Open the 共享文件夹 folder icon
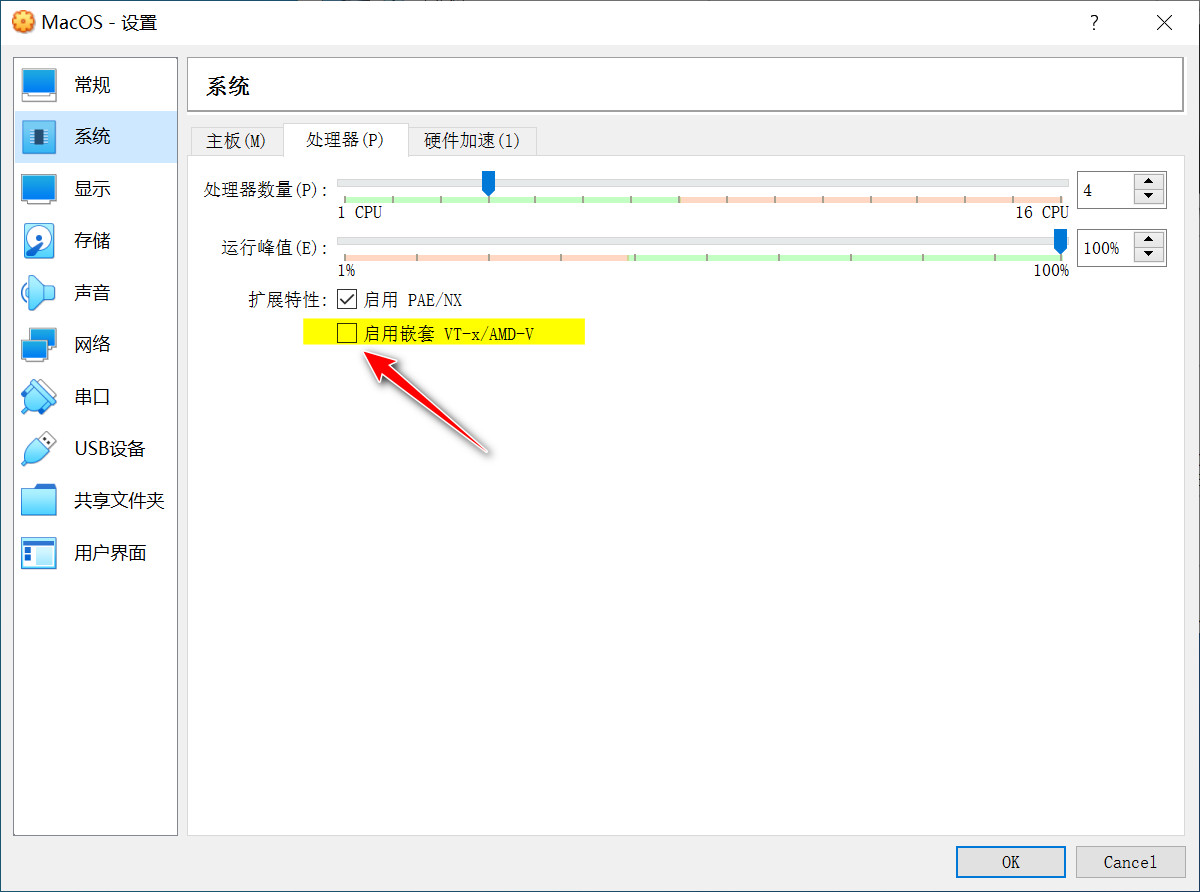This screenshot has height=892, width=1200. coord(39,501)
